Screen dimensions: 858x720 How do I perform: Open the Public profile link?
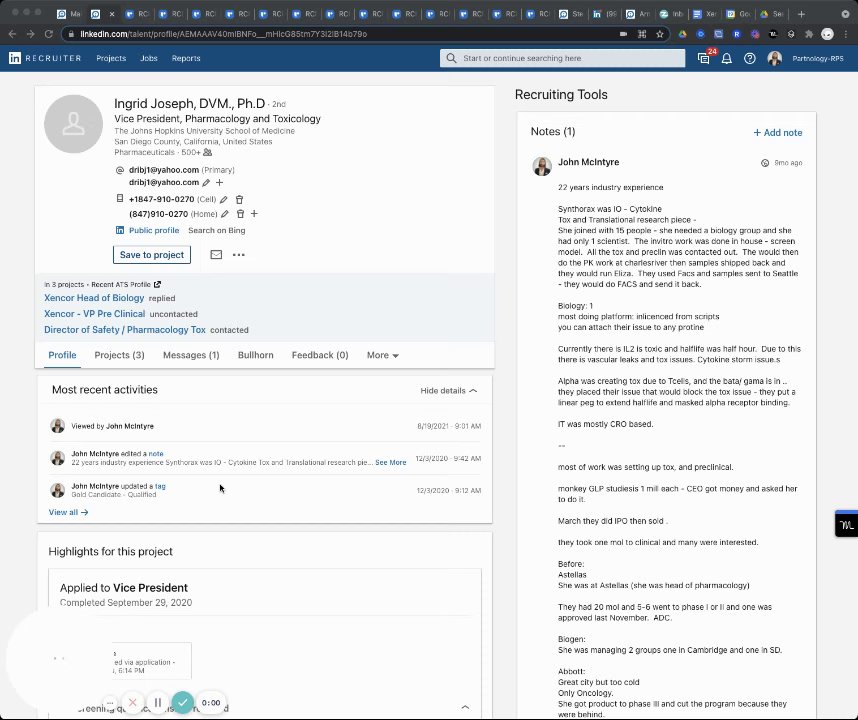coord(154,230)
